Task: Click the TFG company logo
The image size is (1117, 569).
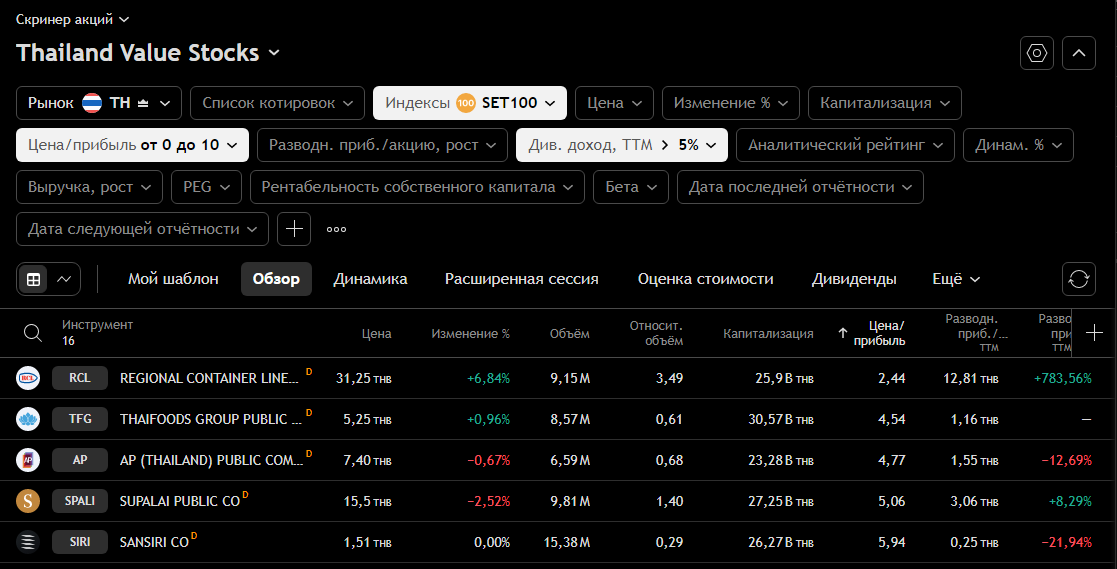Action: (x=28, y=419)
